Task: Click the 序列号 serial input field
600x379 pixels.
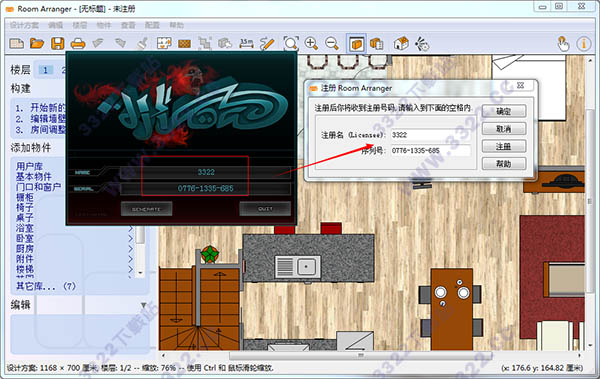Action: (x=430, y=150)
